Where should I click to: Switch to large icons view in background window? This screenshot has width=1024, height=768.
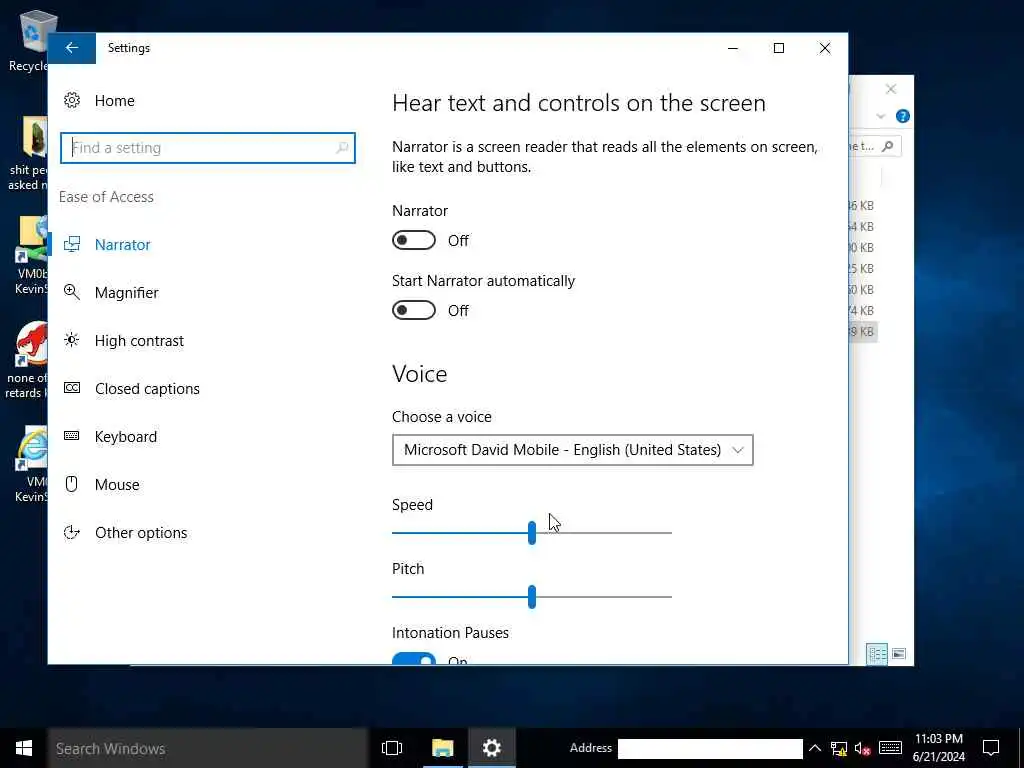point(899,654)
